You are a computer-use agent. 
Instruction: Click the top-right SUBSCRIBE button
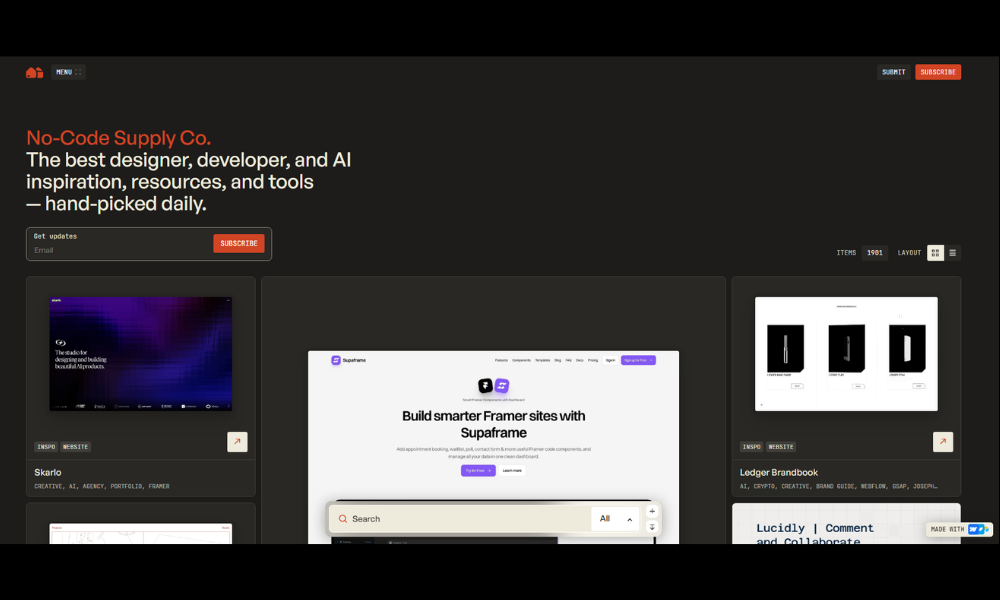coord(938,72)
